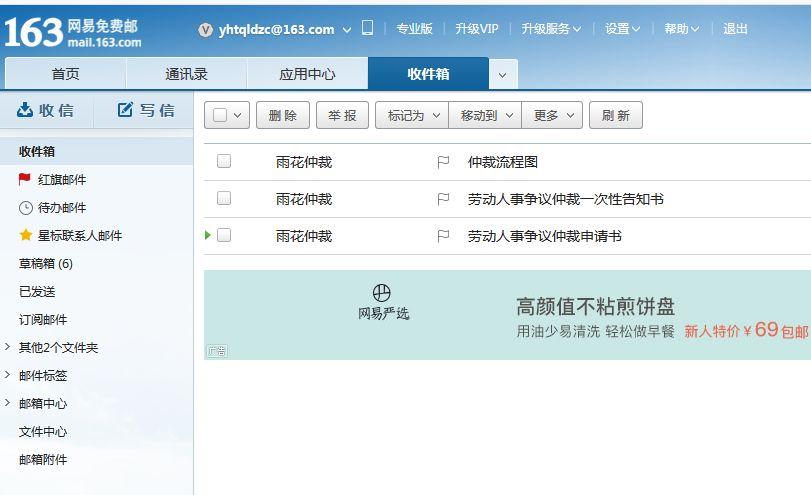Click the red flag icon for 红旗邮件
The width and height of the screenshot is (811, 495).
24,179
